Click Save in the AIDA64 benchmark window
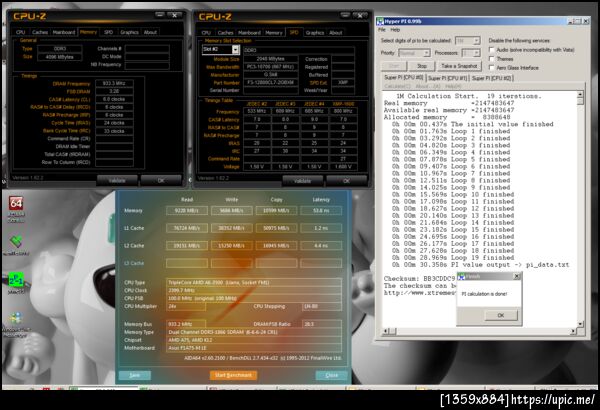The height and width of the screenshot is (410, 600). point(135,375)
